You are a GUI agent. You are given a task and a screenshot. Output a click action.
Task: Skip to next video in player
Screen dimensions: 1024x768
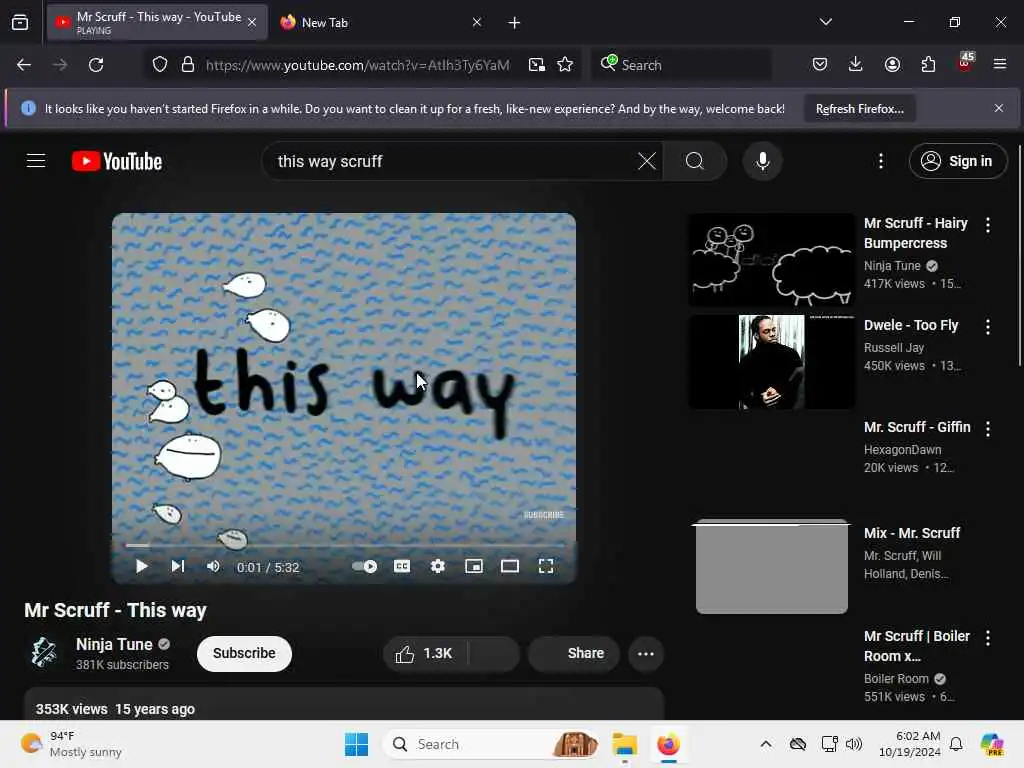(x=178, y=566)
